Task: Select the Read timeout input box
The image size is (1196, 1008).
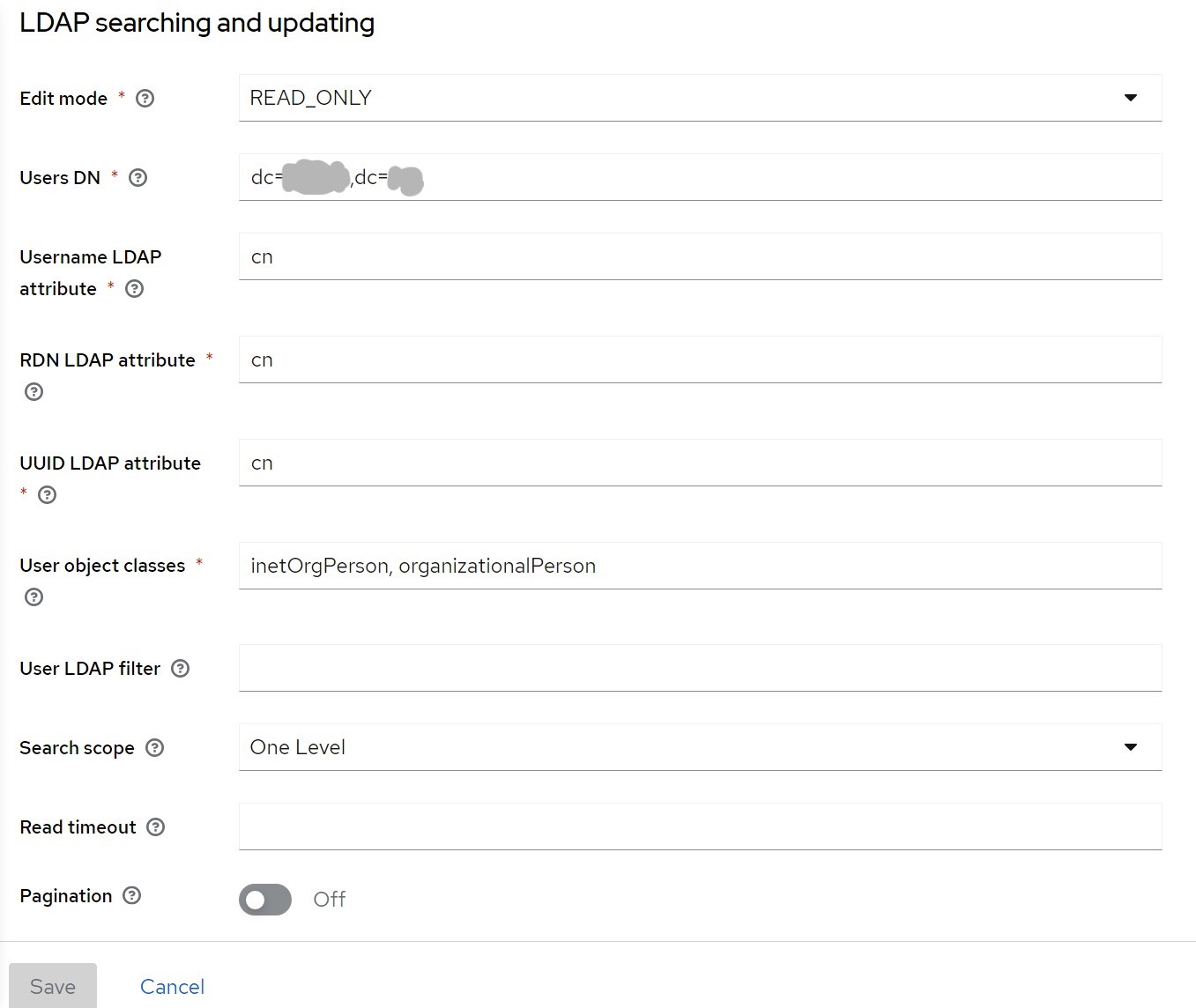Action: [700, 826]
